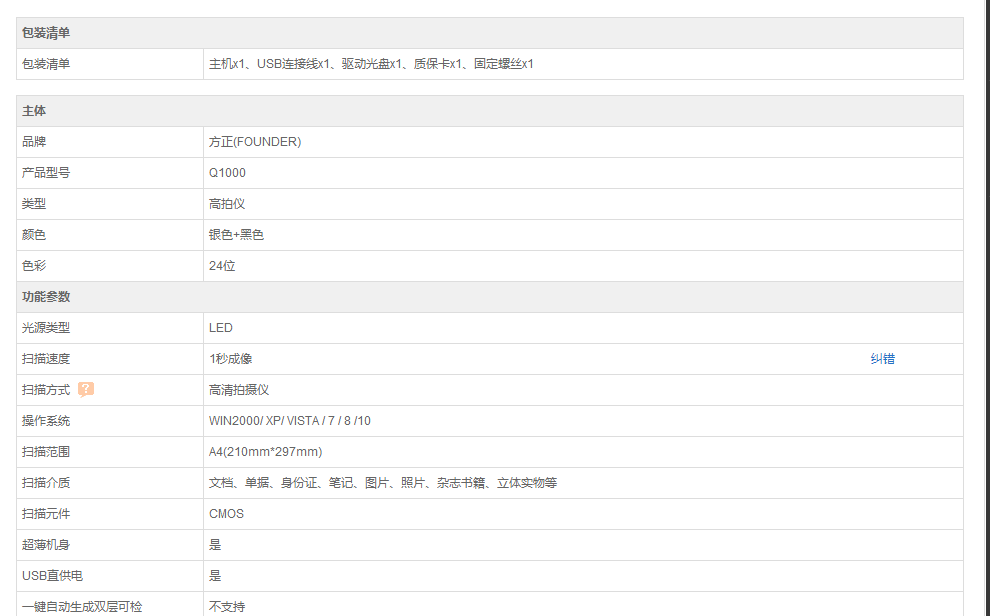Select the 包装清单 section header
990x616 pixels.
coord(490,33)
